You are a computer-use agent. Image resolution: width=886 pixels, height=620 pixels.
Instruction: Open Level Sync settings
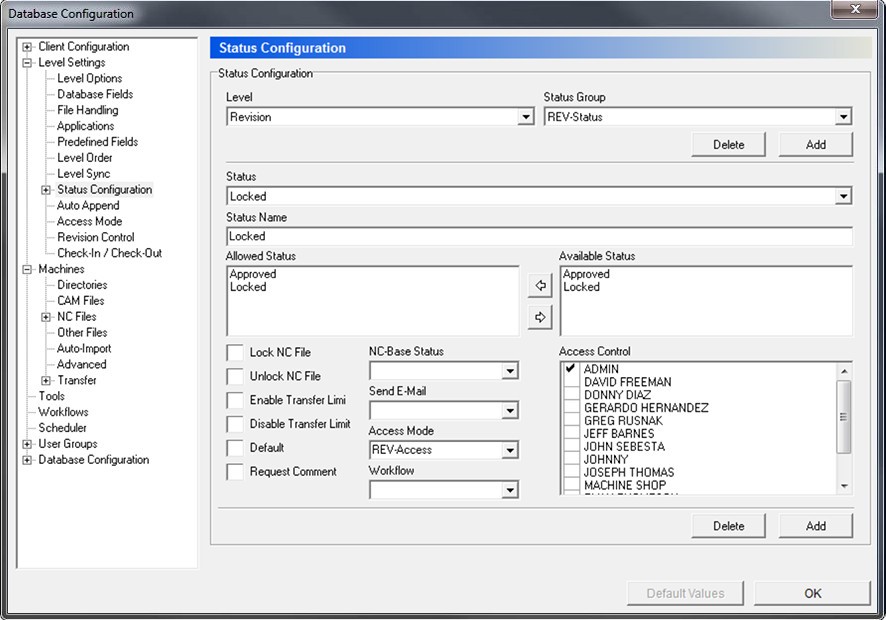tap(83, 174)
